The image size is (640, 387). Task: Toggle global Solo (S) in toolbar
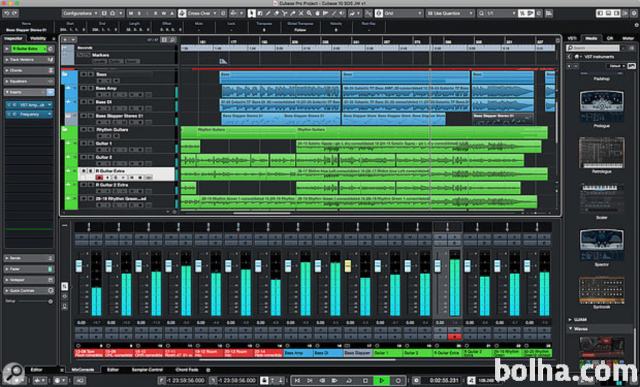(x=139, y=13)
